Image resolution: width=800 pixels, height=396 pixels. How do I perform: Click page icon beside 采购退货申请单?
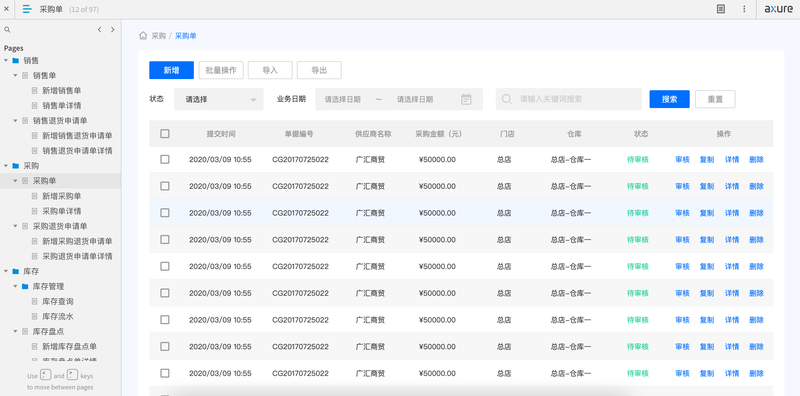[25, 226]
